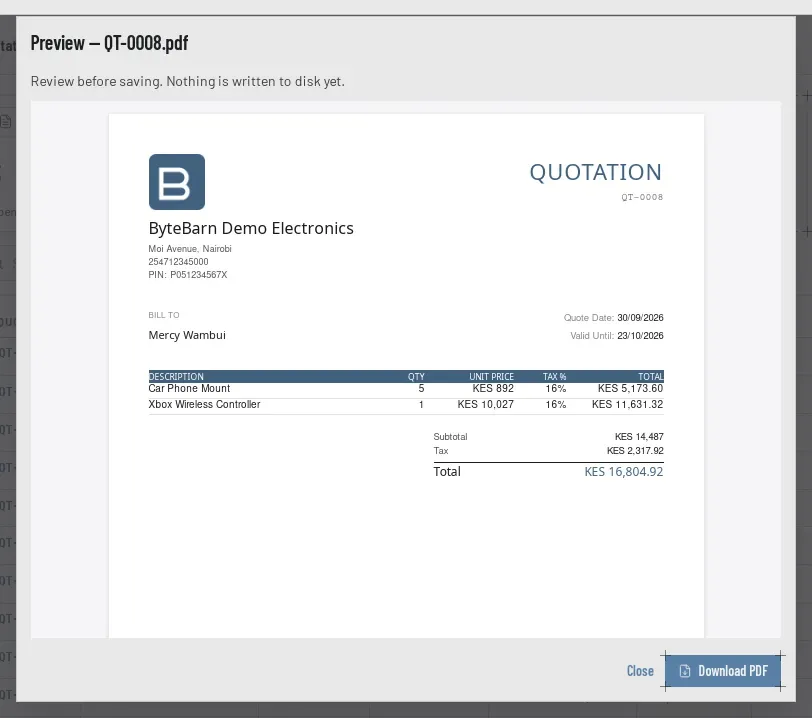The width and height of the screenshot is (812, 718).
Task: Click 'Xbox Wireless Controller' line item
Action: (x=205, y=405)
